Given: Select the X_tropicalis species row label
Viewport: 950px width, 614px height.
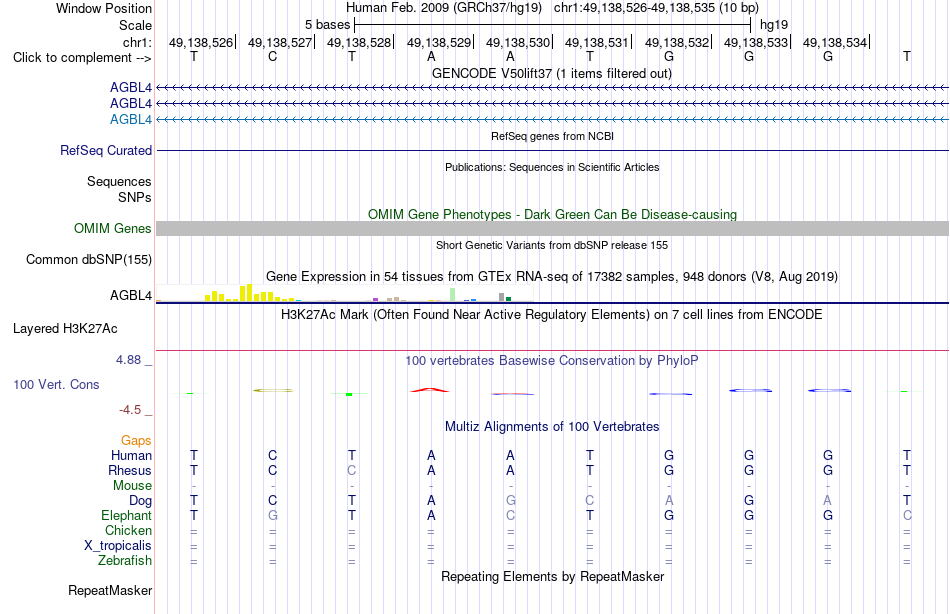Looking at the screenshot, I should pos(118,546).
